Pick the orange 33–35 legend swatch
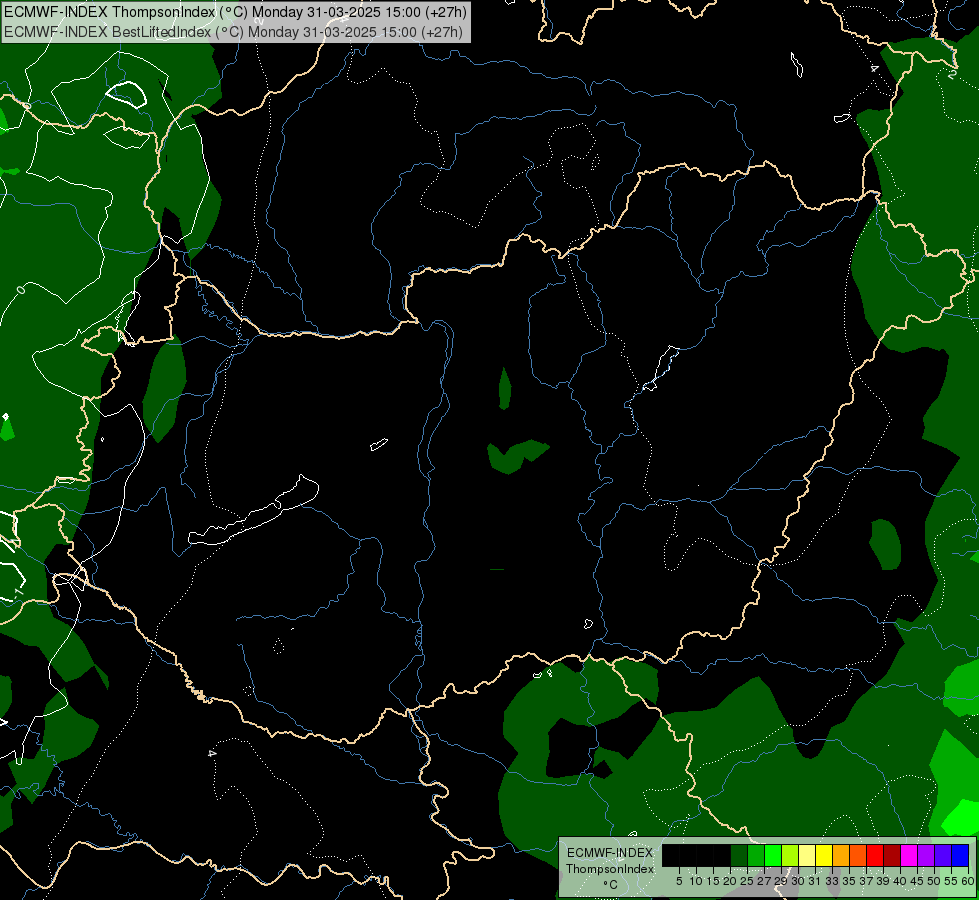Viewport: 979px width, 900px height. tap(841, 856)
